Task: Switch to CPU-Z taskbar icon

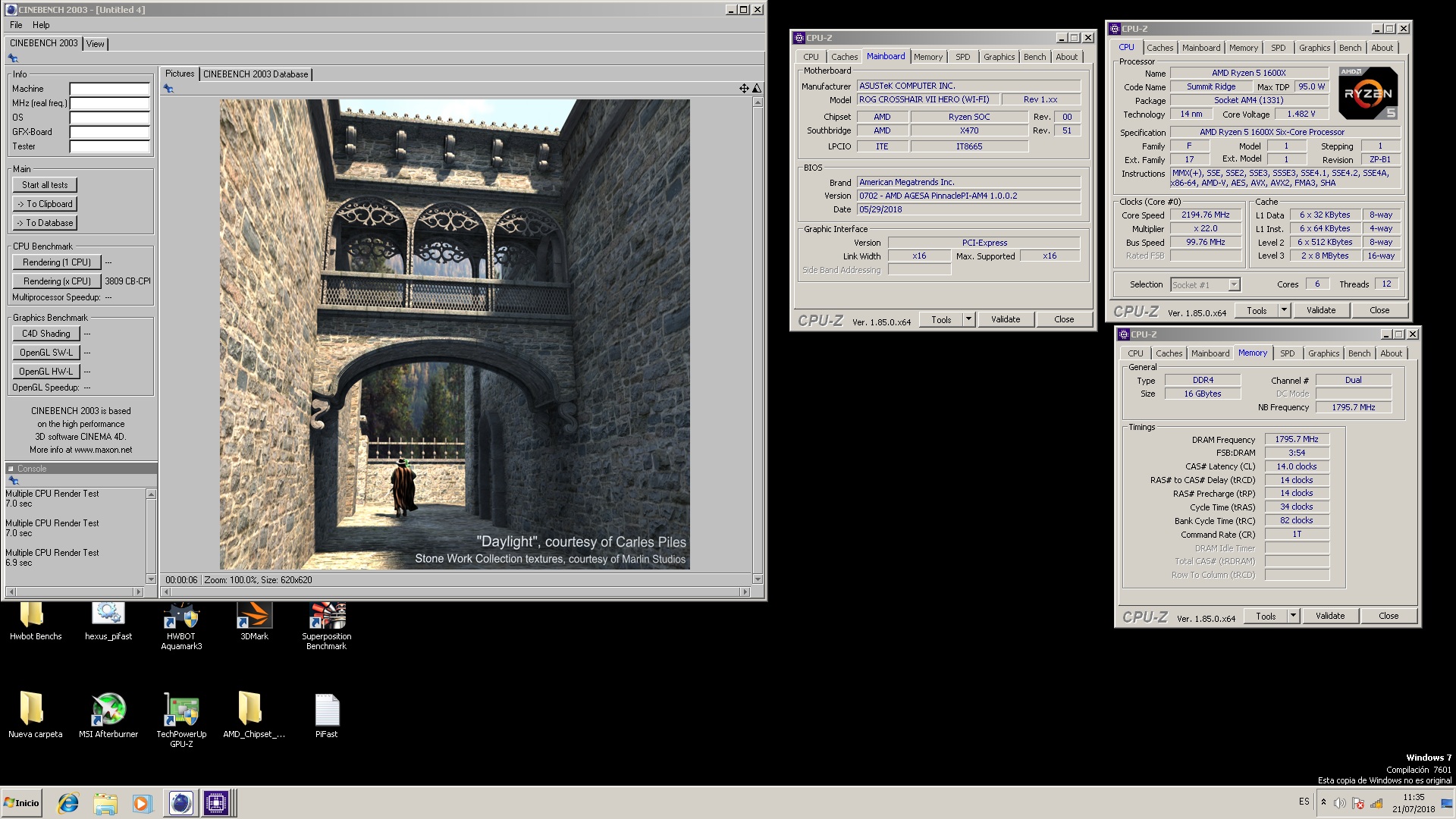Action: 216,803
